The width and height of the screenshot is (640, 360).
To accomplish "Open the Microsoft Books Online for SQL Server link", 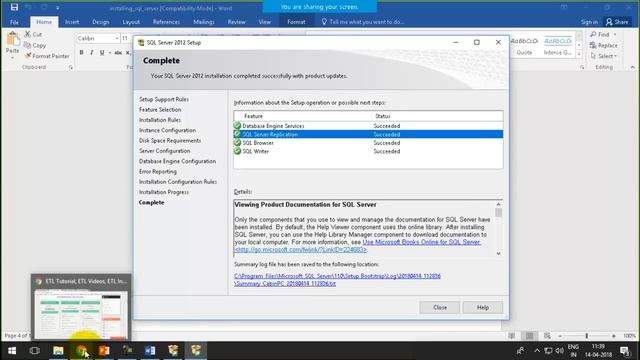I will [421, 242].
